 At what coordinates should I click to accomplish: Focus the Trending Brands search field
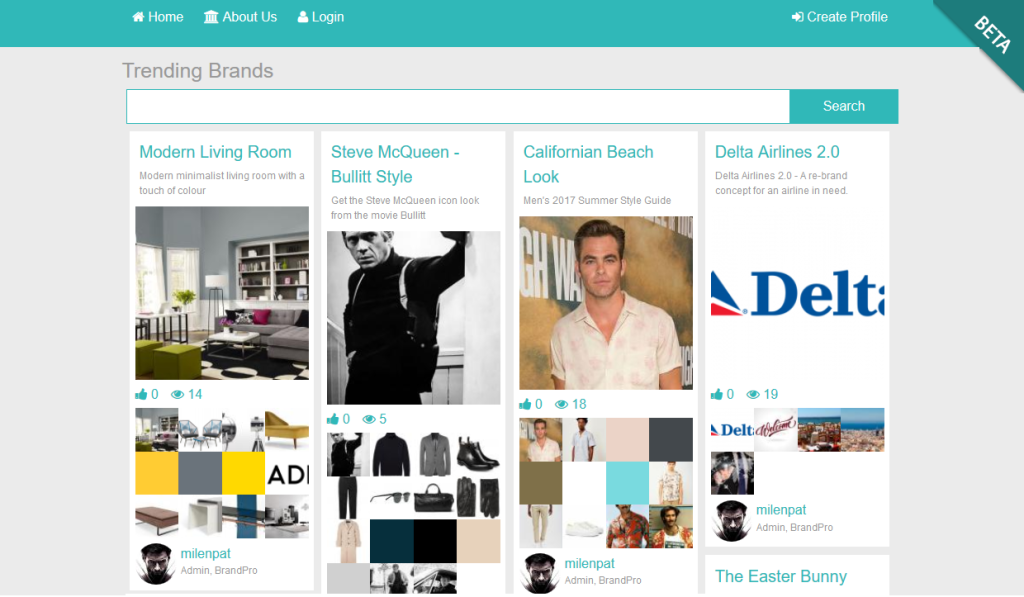tap(458, 106)
